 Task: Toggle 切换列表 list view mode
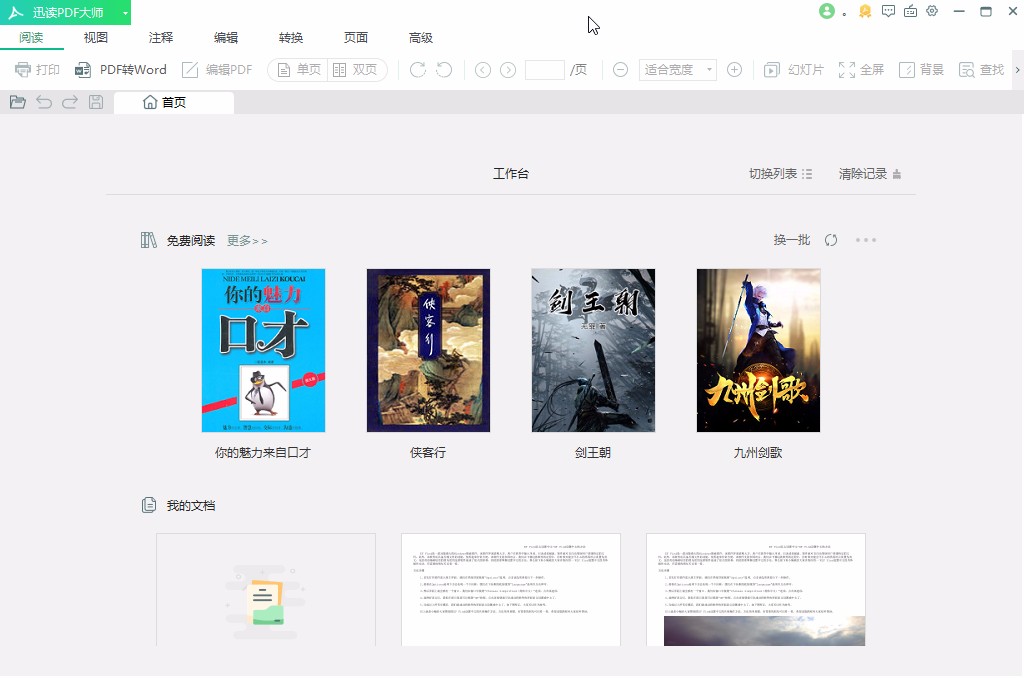point(781,172)
